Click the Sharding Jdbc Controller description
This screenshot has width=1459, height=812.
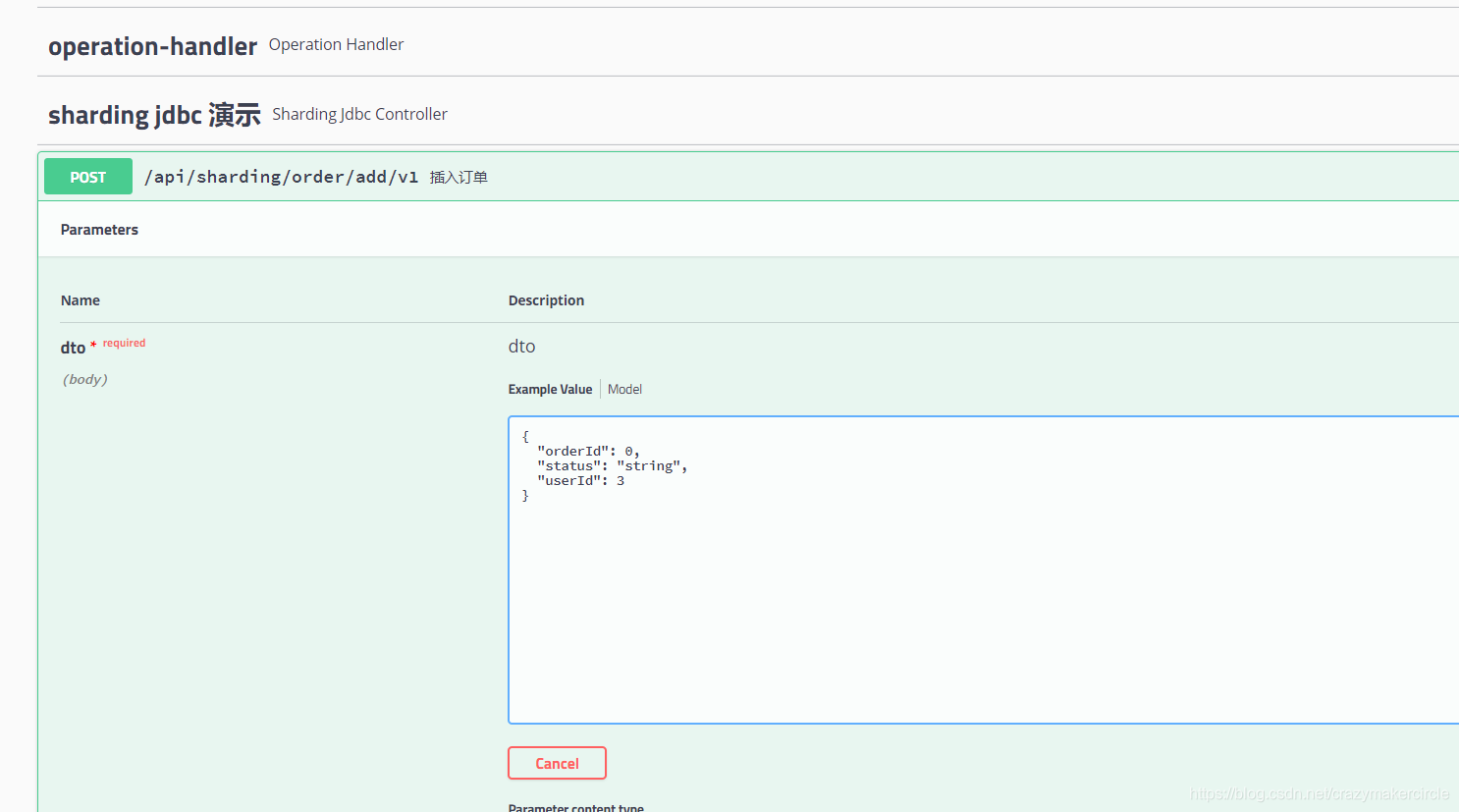click(x=359, y=114)
